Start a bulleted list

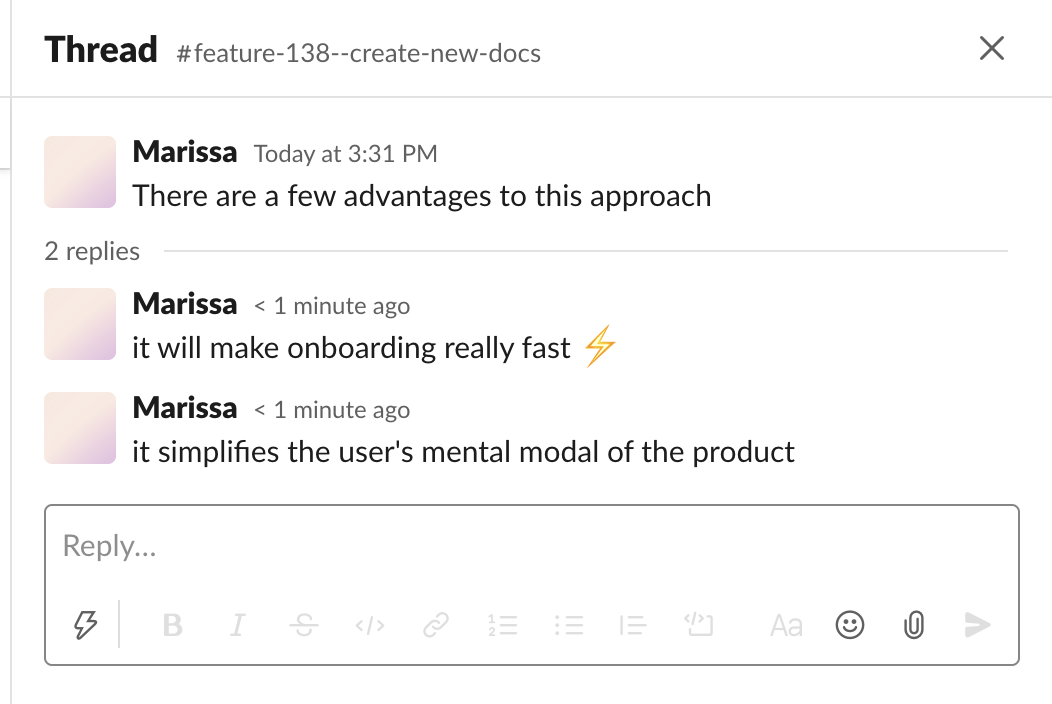pyautogui.click(x=569, y=625)
